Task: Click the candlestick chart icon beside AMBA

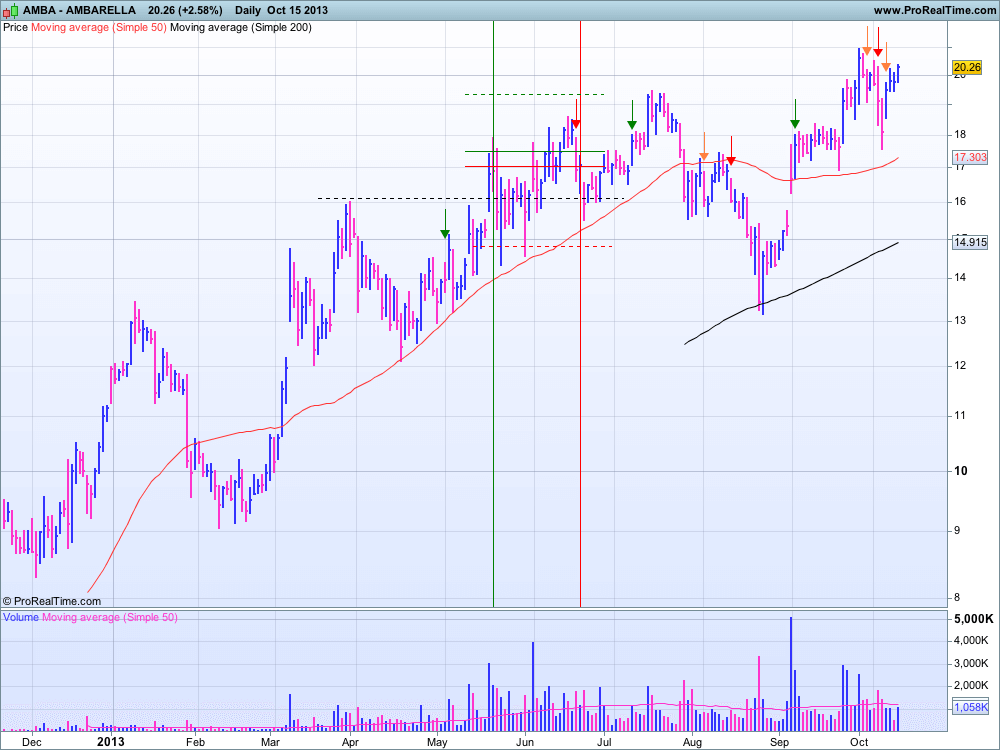Action: 11,10
